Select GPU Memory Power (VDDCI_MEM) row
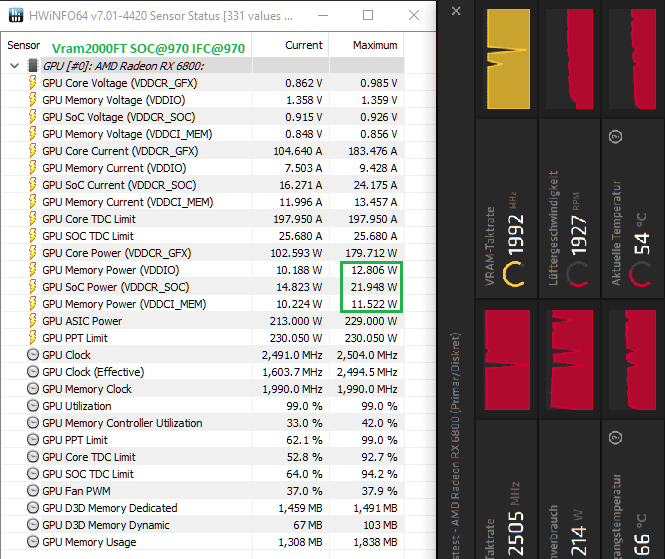The width and height of the screenshot is (665, 559). pyautogui.click(x=202, y=304)
